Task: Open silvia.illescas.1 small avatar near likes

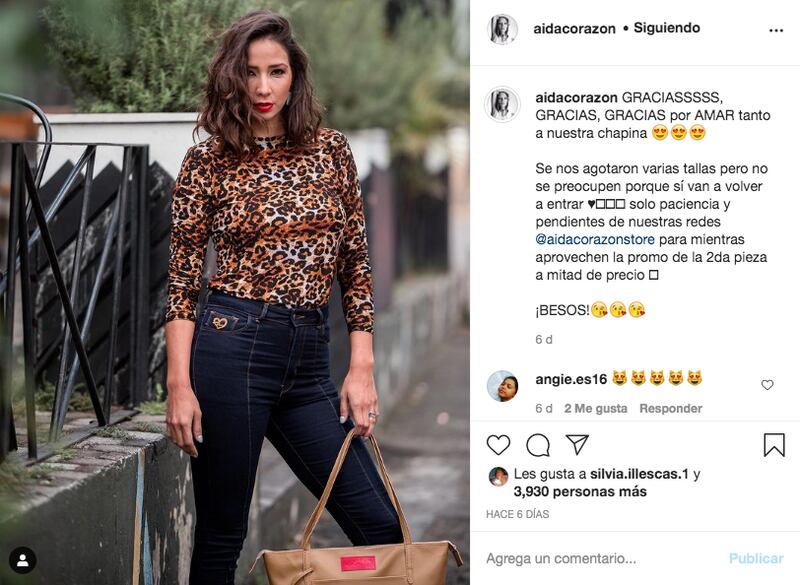Action: point(498,476)
